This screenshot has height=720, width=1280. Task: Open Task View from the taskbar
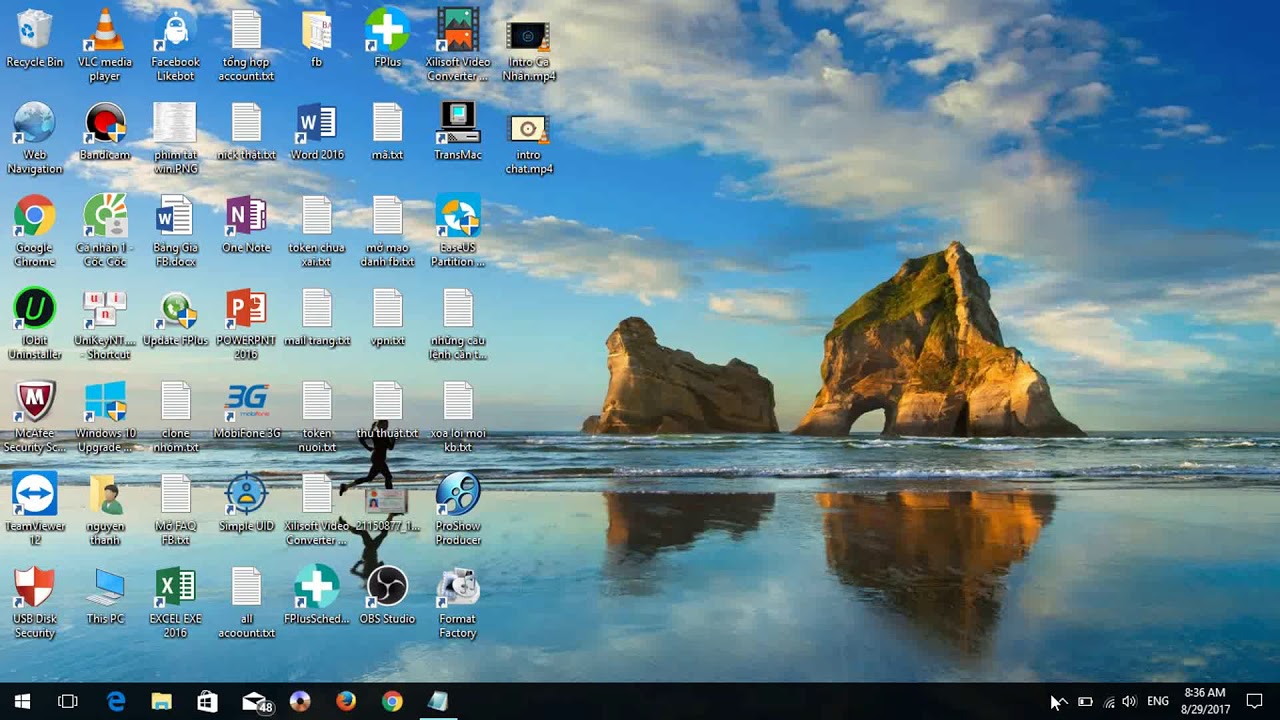pos(68,701)
